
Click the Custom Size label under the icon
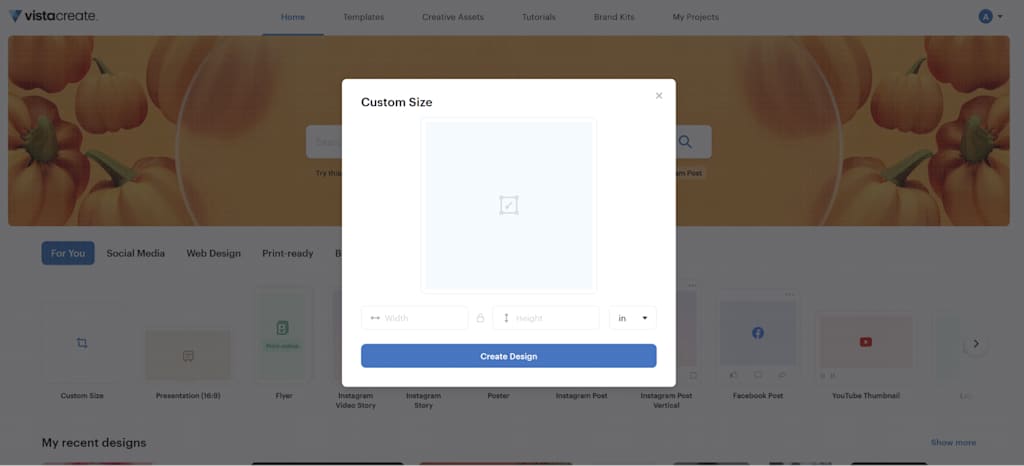click(x=82, y=396)
